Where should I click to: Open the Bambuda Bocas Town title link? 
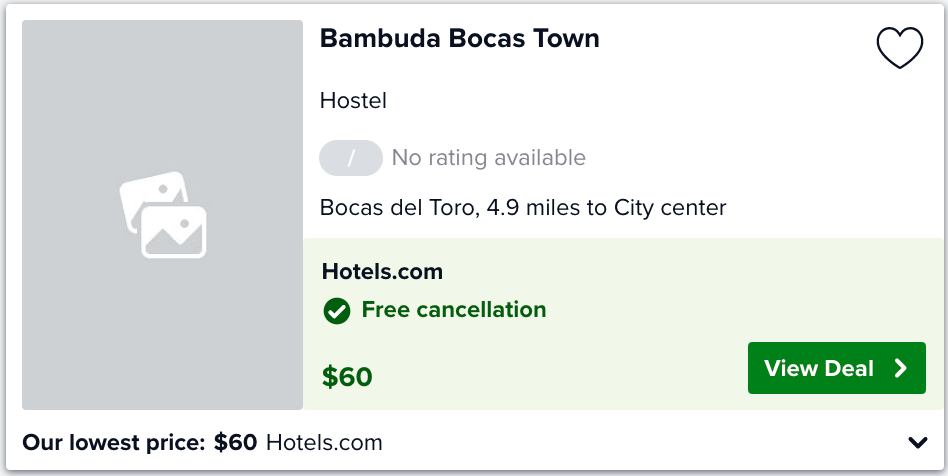459,38
